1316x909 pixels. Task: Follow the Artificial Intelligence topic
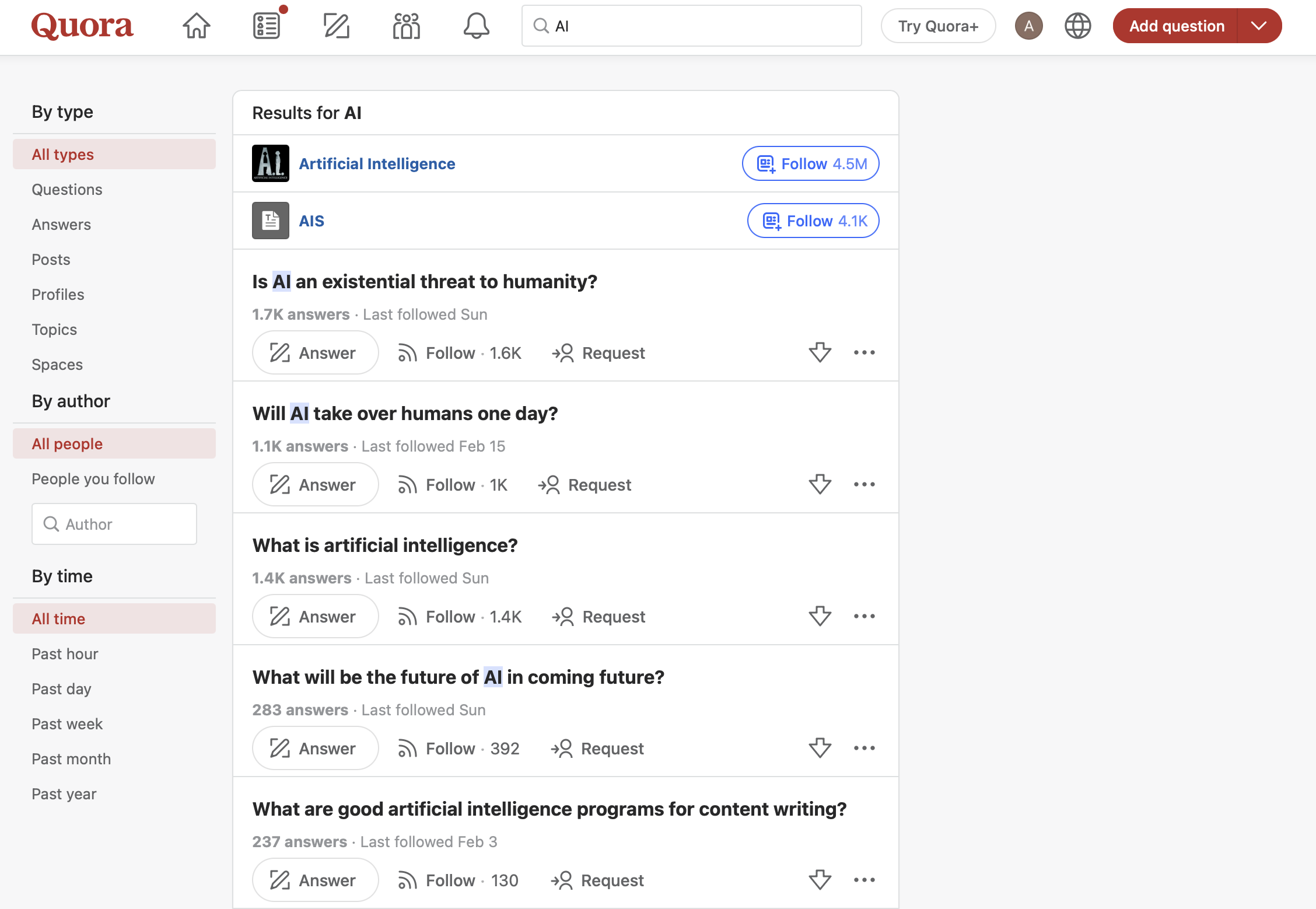pos(810,163)
